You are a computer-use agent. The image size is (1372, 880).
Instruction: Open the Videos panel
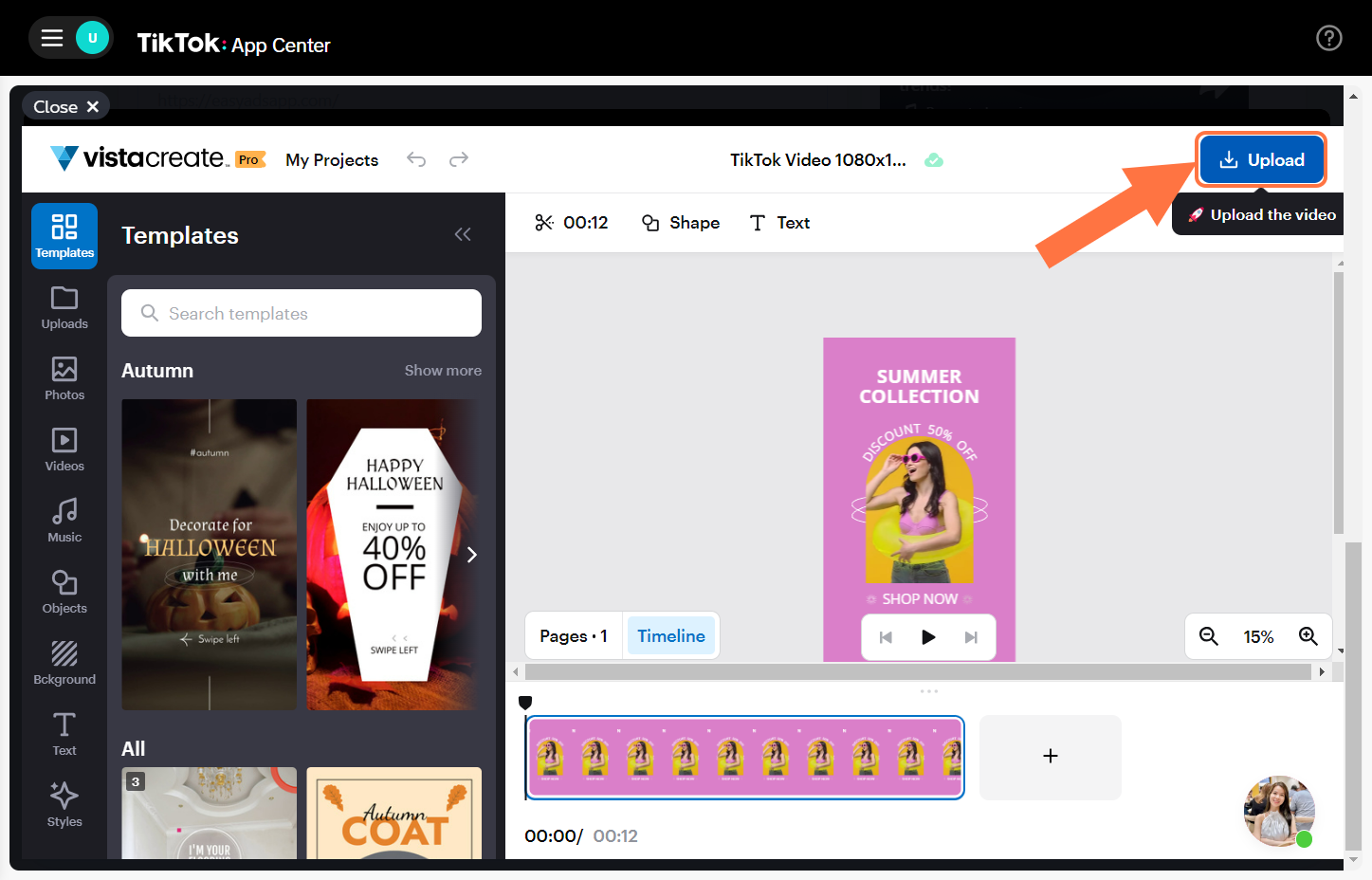point(64,449)
